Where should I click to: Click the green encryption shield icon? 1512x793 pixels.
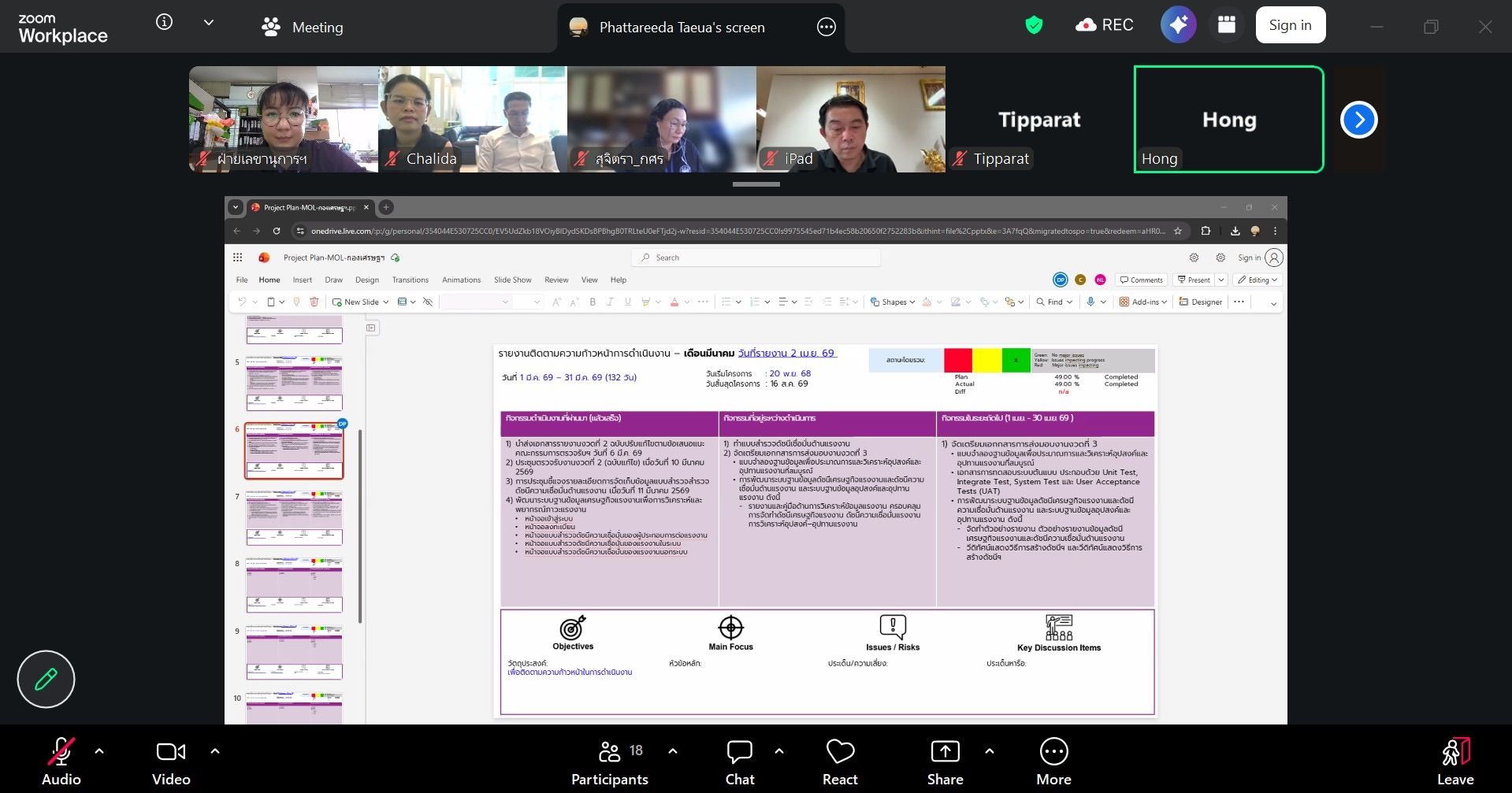coord(1034,25)
